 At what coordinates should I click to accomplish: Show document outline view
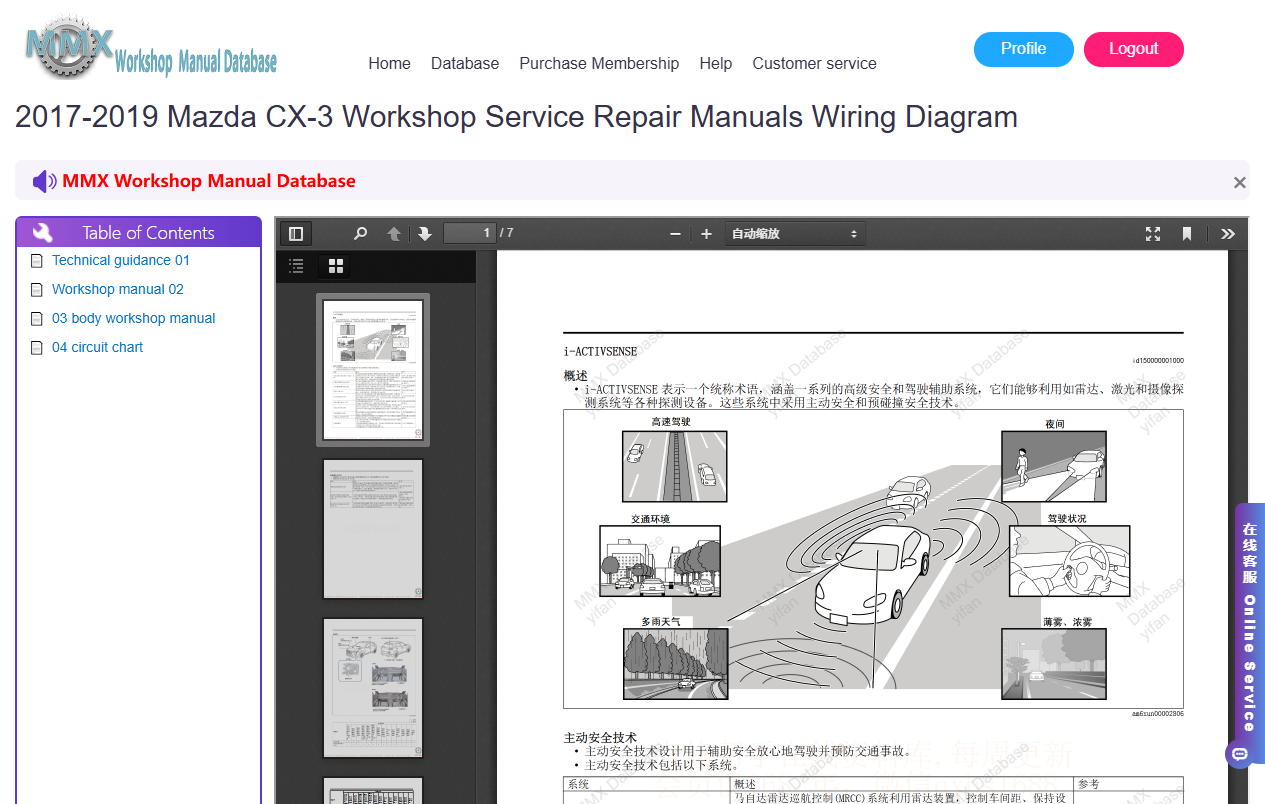click(296, 266)
